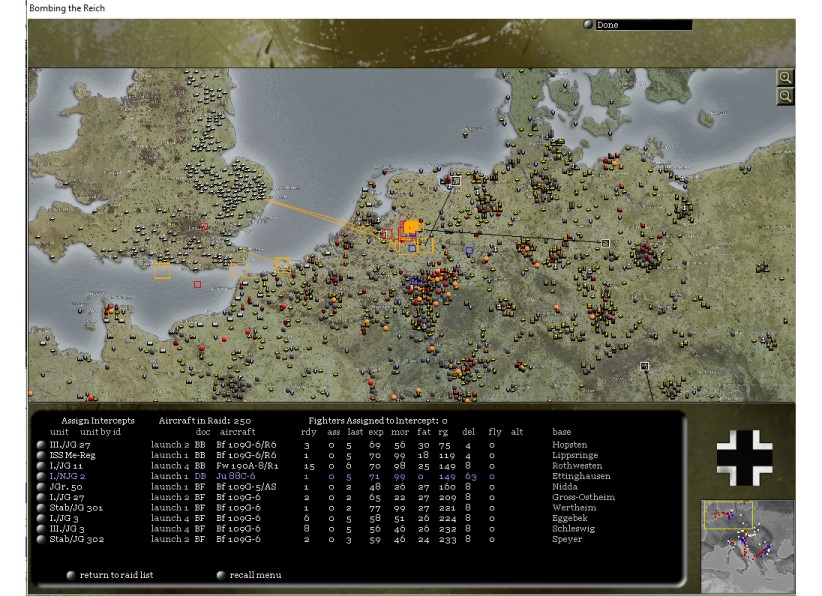The height and width of the screenshot is (596, 822).
Task: Click the Nidda base name
Action: [565, 487]
